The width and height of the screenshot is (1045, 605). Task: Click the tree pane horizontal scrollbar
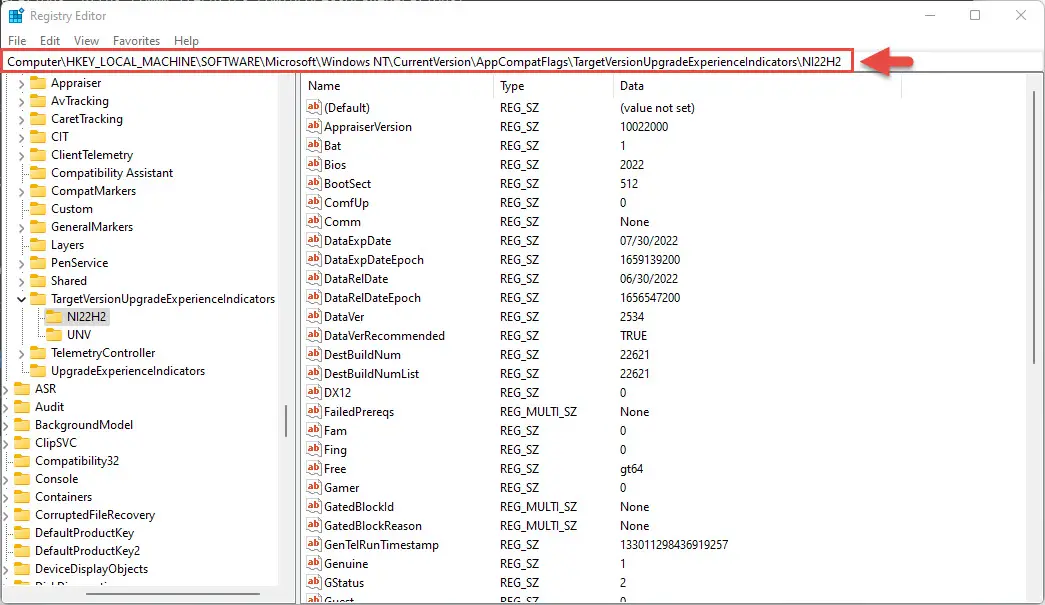[173, 594]
